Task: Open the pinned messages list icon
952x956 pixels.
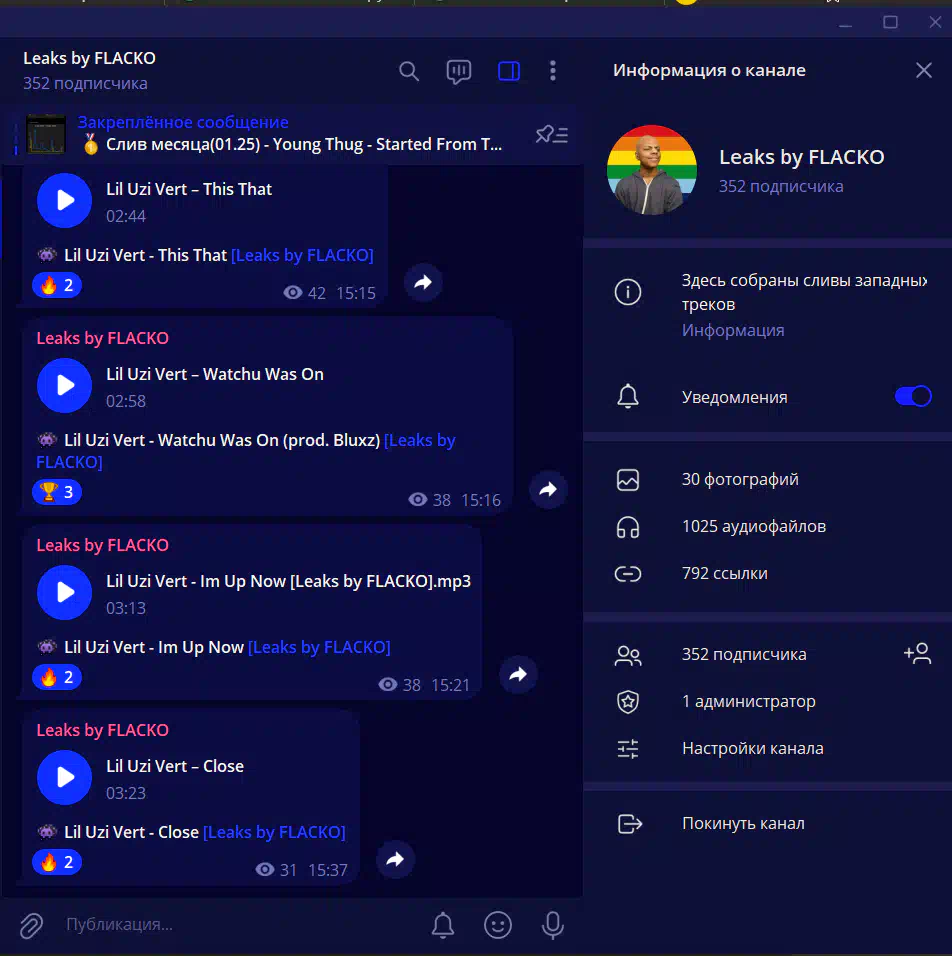Action: (x=551, y=134)
